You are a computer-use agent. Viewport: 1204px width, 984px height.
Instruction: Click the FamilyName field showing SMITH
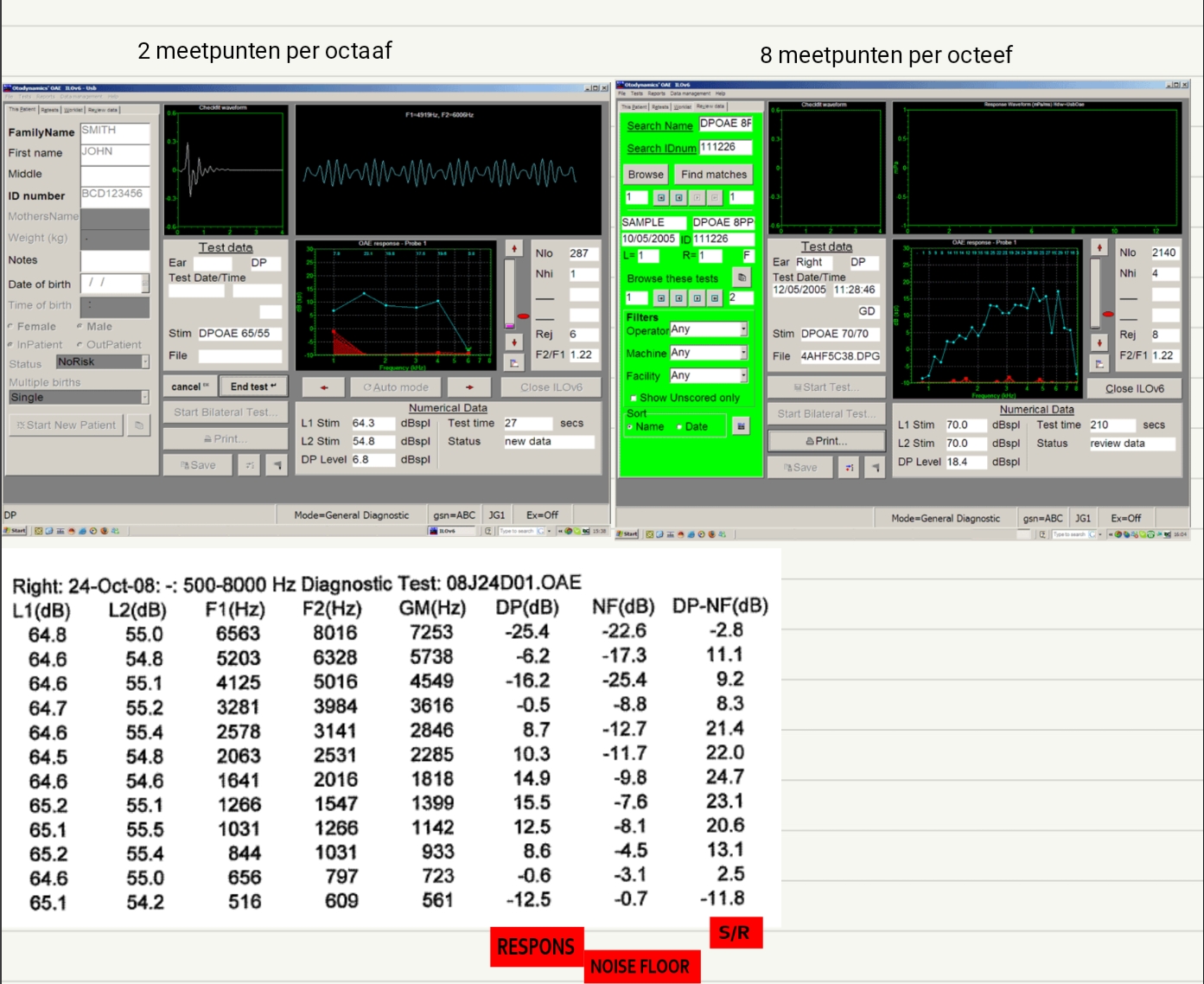coord(115,132)
